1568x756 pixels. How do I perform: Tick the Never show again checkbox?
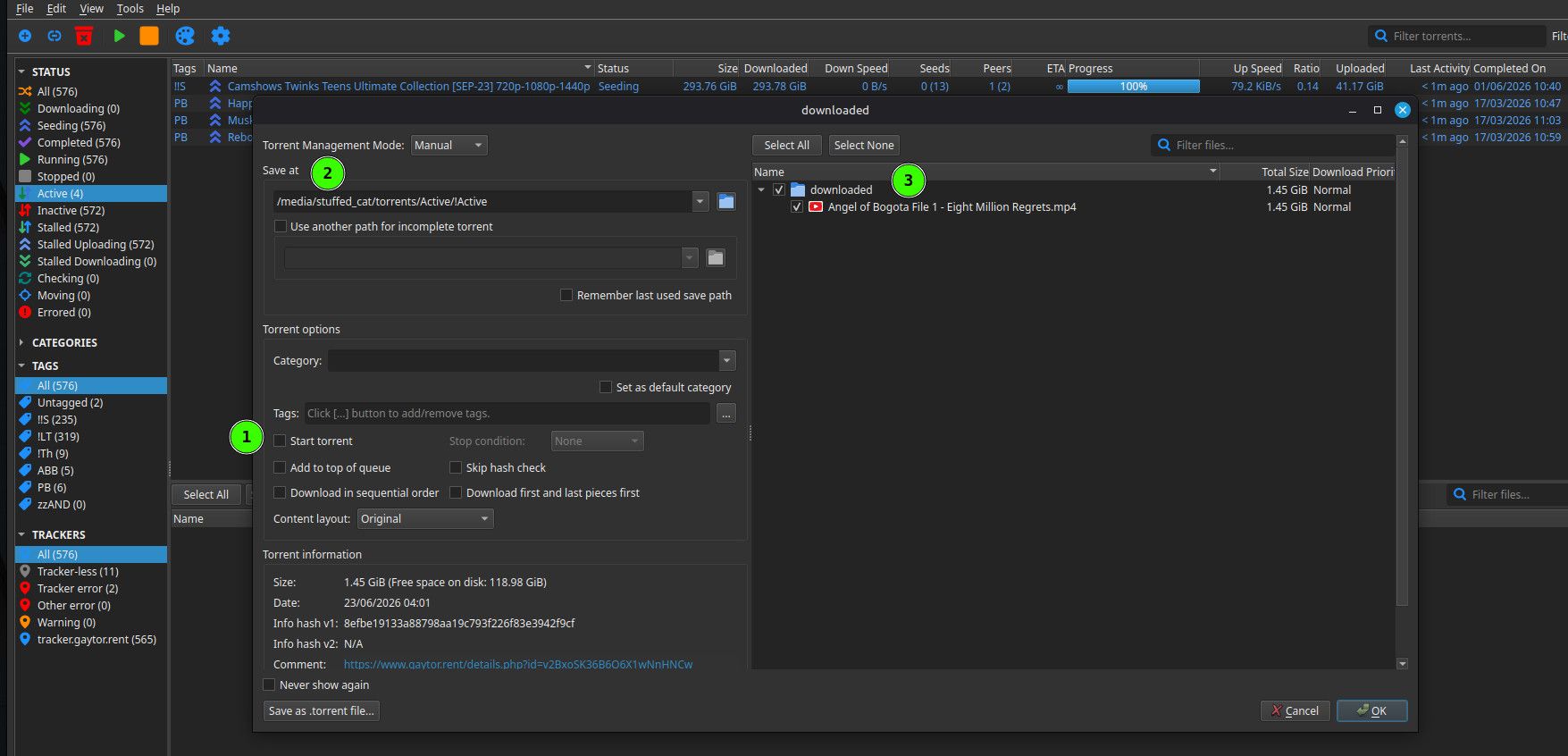269,685
